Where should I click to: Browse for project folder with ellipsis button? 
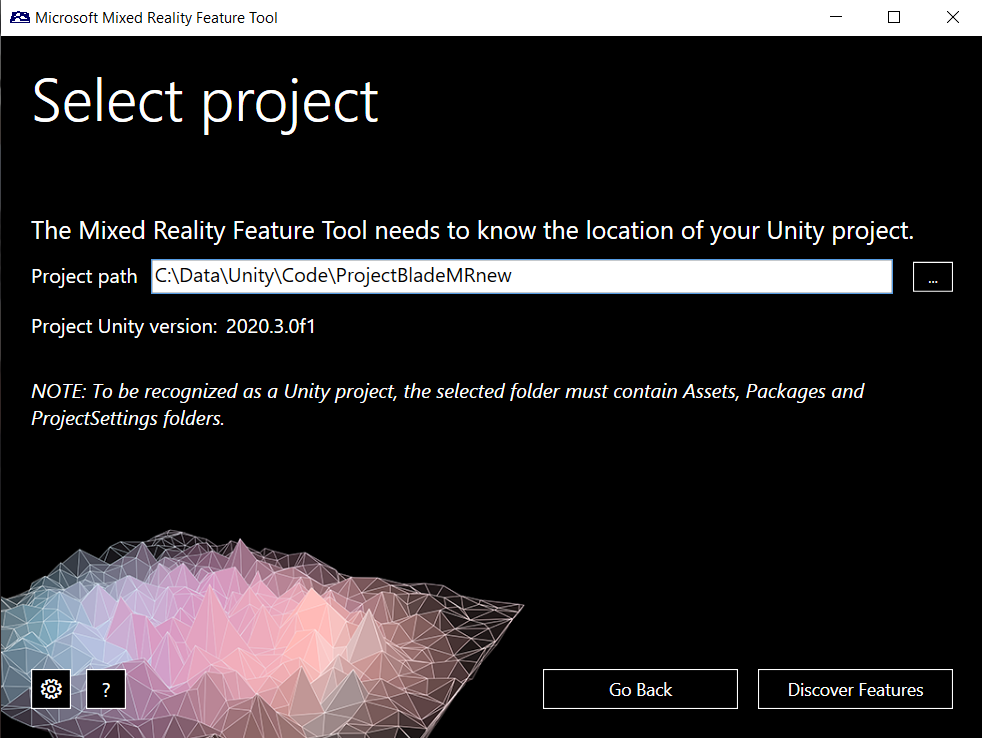[x=933, y=277]
